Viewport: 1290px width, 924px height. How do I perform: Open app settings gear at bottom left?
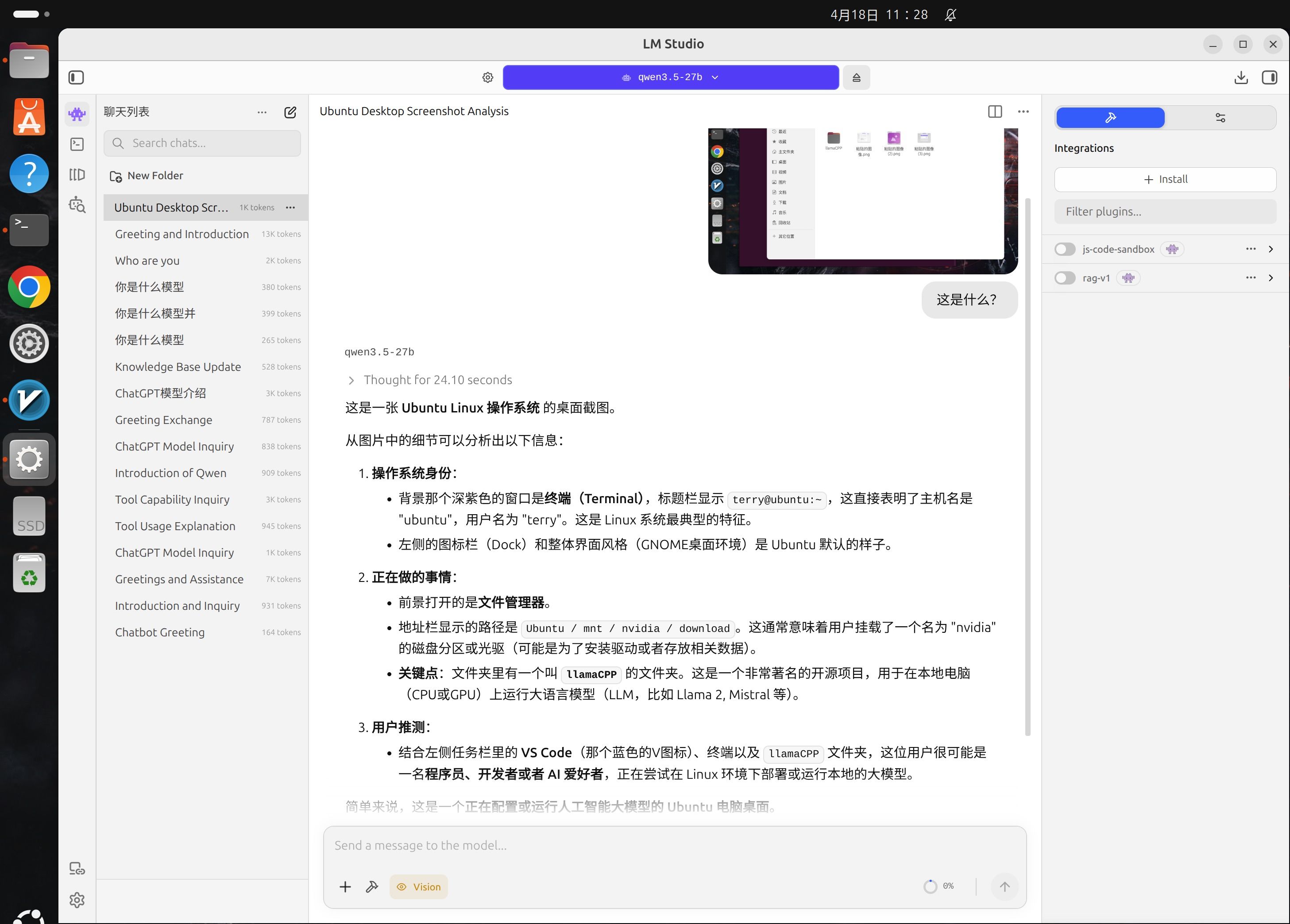point(77,900)
